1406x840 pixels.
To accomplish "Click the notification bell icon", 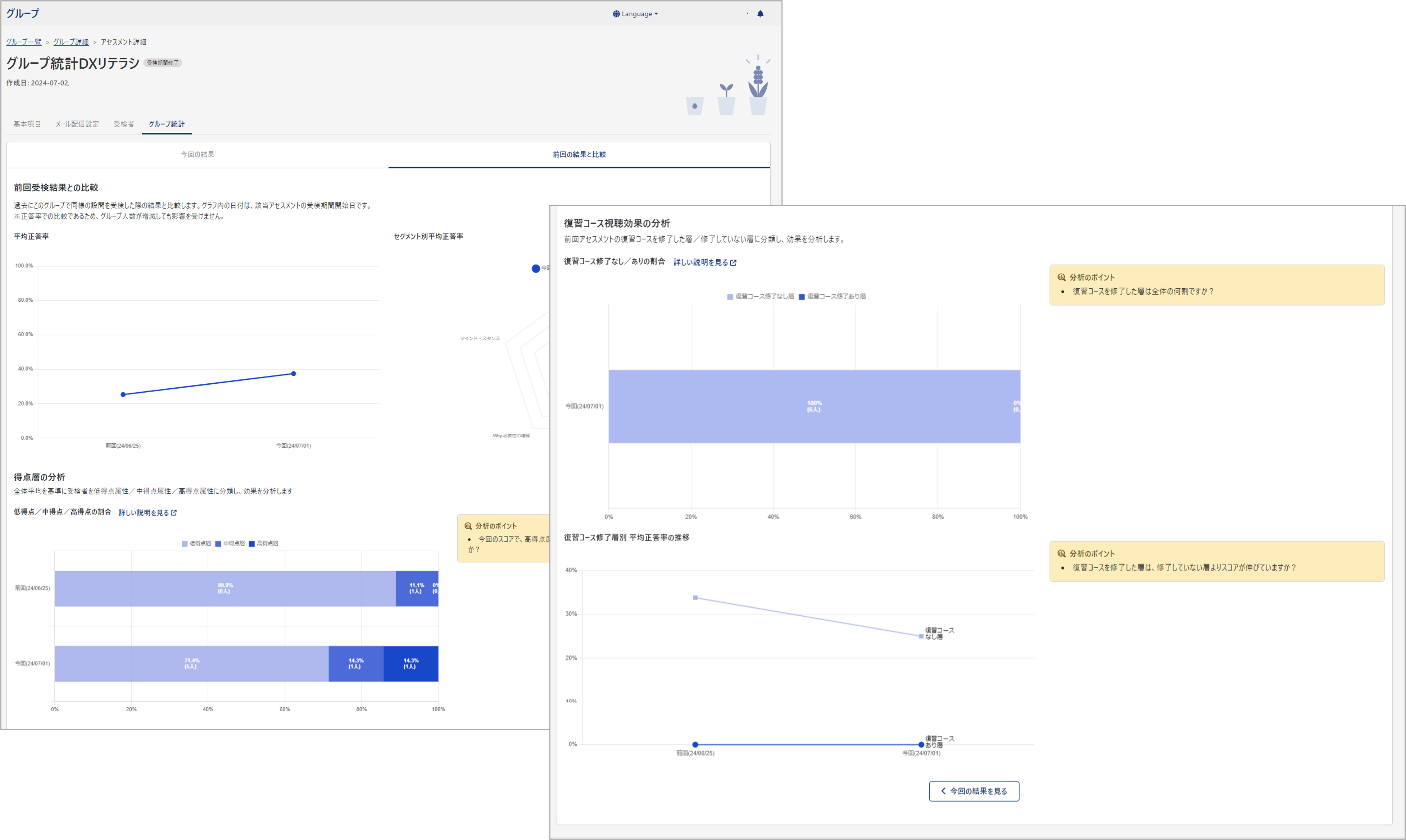I will (x=760, y=14).
